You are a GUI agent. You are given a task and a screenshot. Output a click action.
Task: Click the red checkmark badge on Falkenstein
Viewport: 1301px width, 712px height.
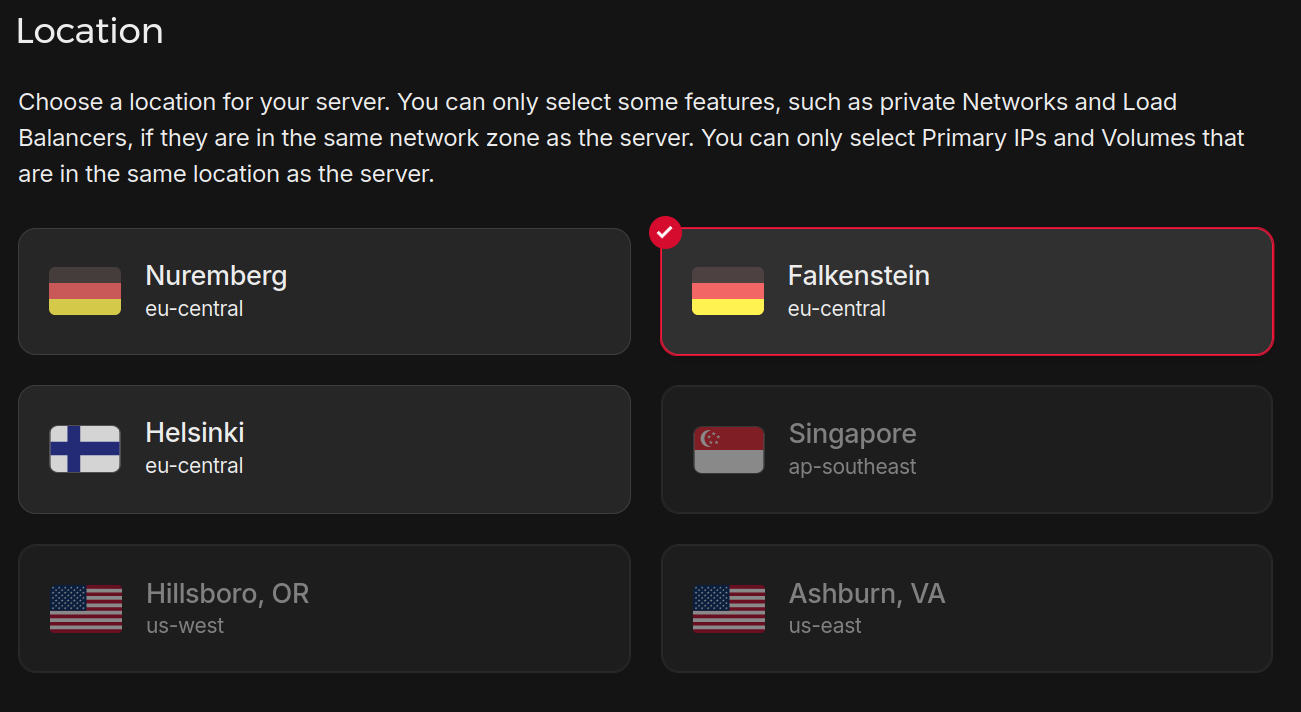point(665,232)
